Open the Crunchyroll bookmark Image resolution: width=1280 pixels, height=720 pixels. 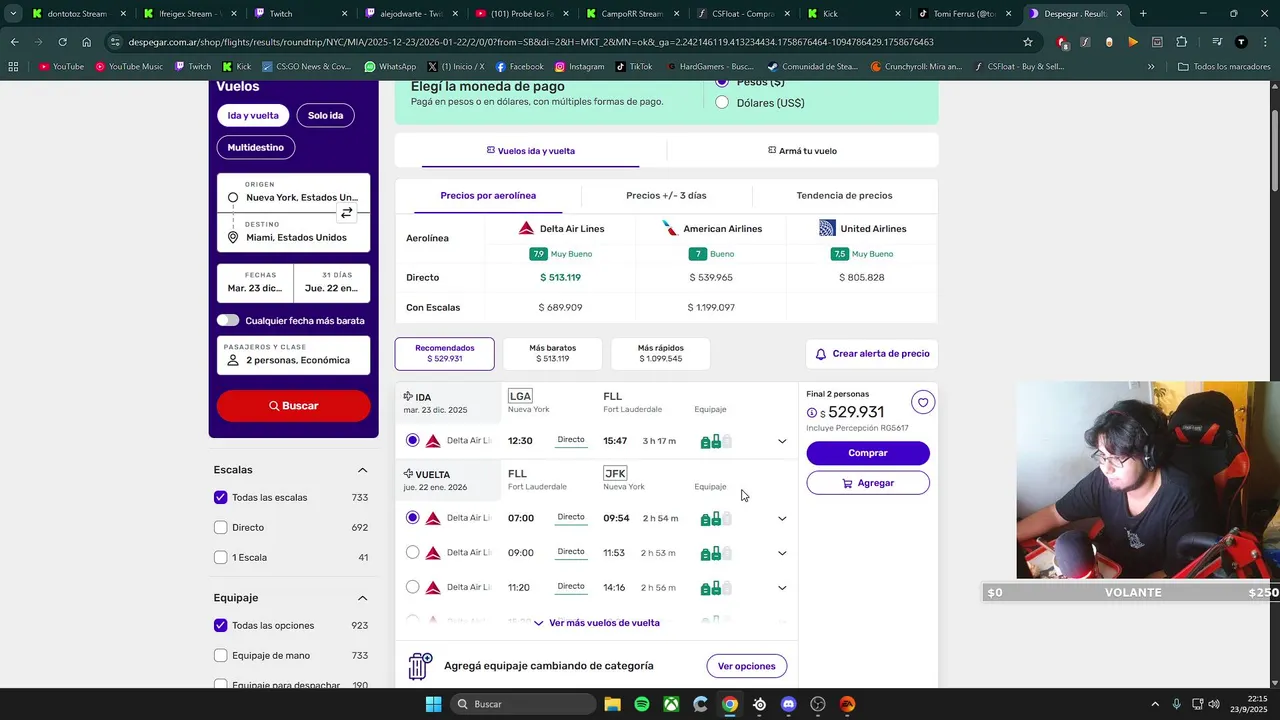click(x=916, y=66)
